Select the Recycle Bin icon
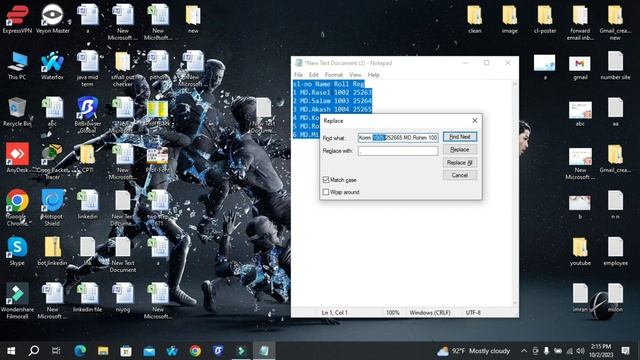 point(17,112)
